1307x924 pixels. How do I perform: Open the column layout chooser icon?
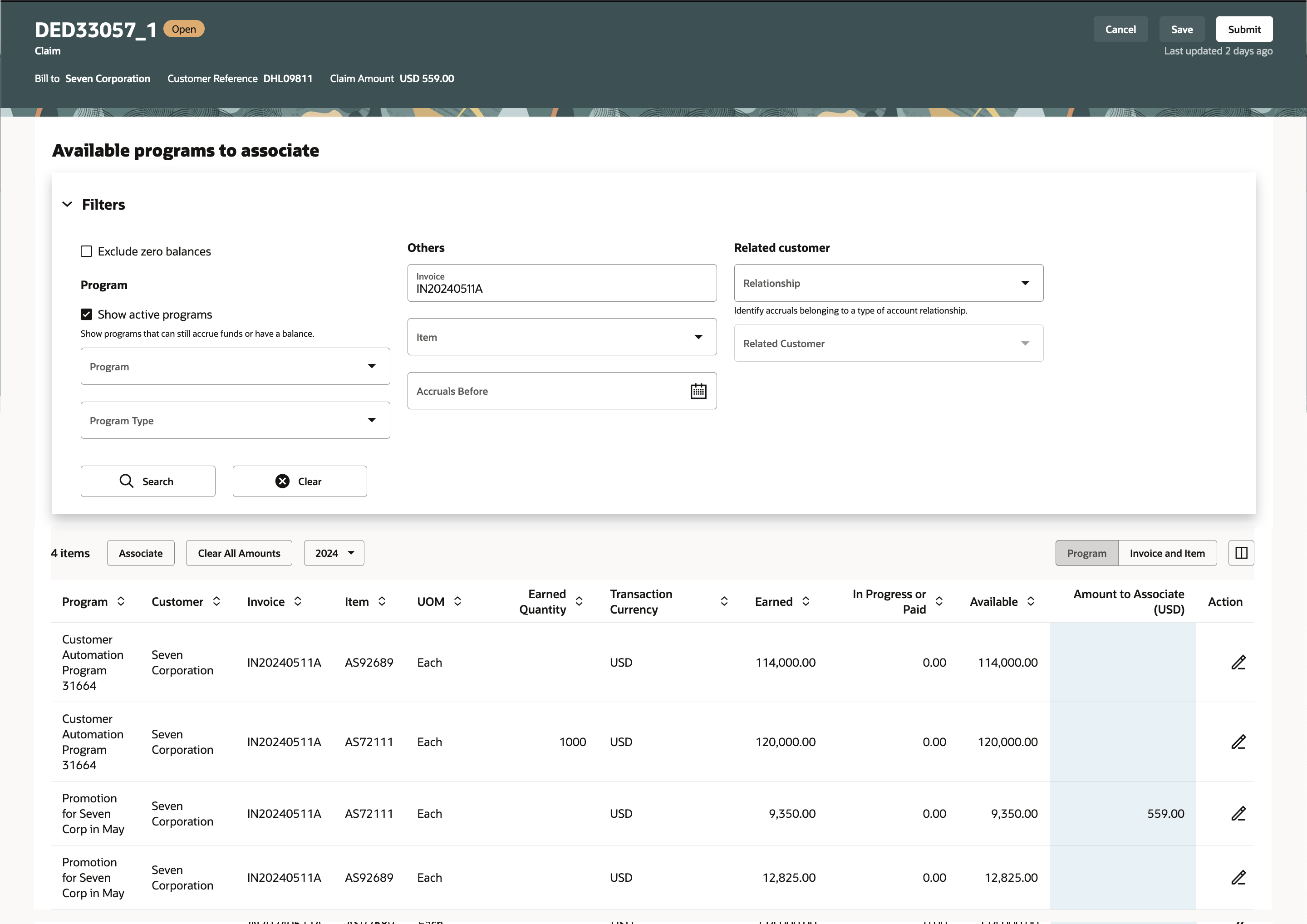[1241, 553]
